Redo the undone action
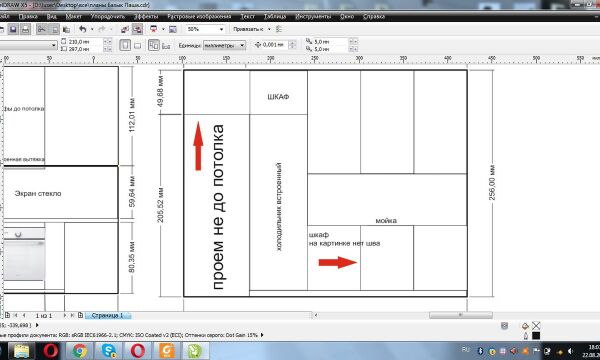The width and height of the screenshot is (600, 360). [101, 29]
